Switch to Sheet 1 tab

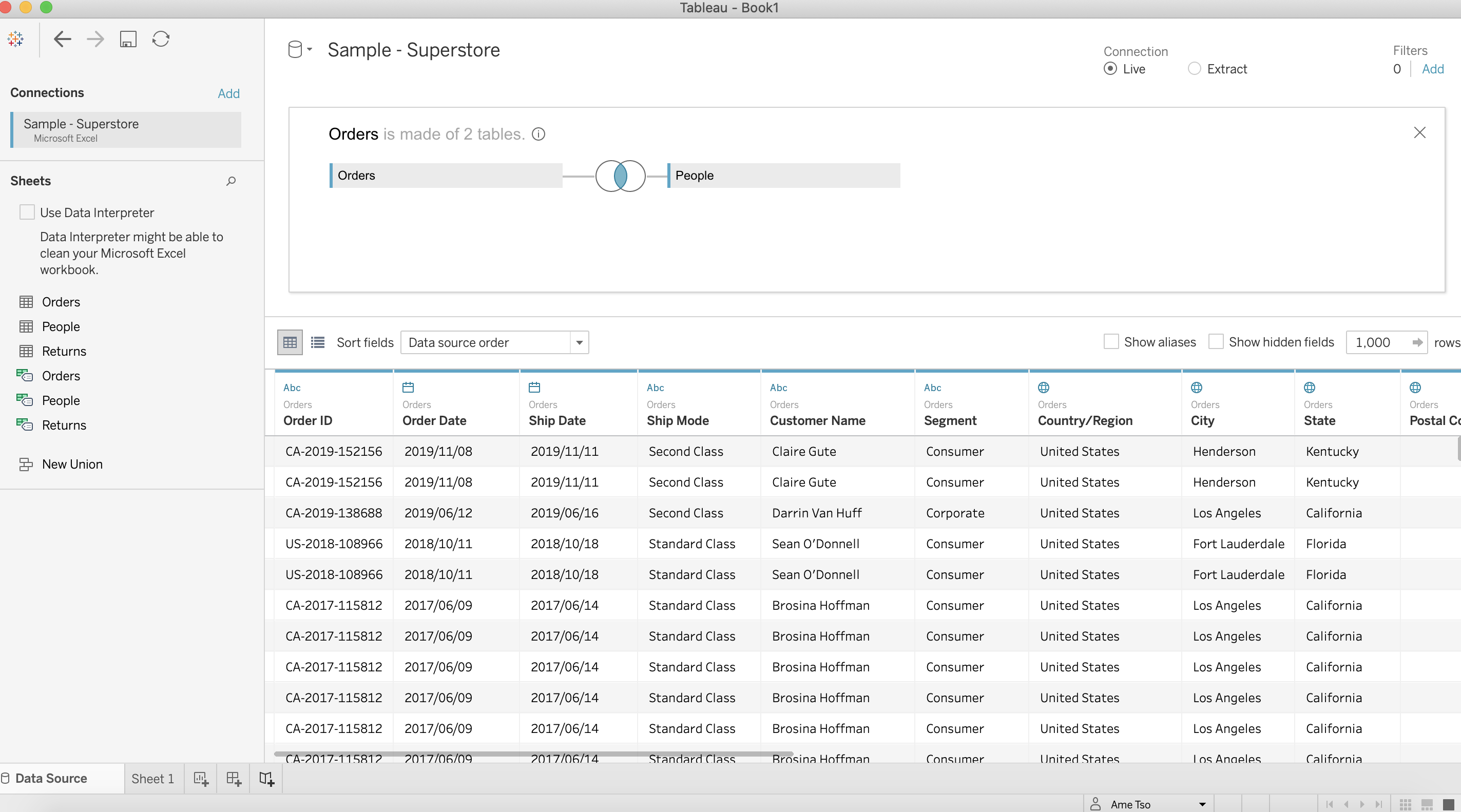click(x=152, y=779)
